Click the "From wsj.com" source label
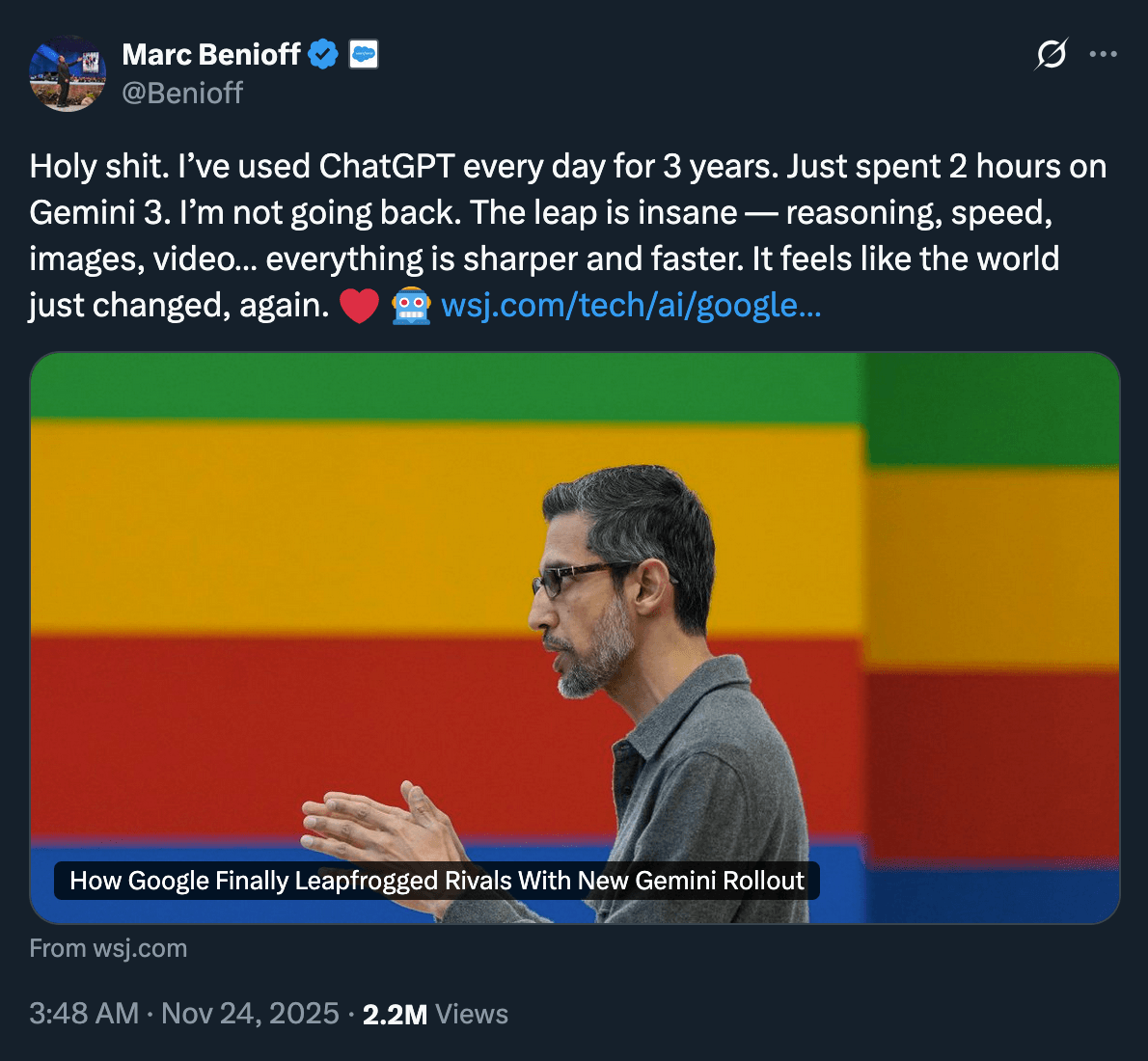This screenshot has width=1148, height=1061. 108,948
